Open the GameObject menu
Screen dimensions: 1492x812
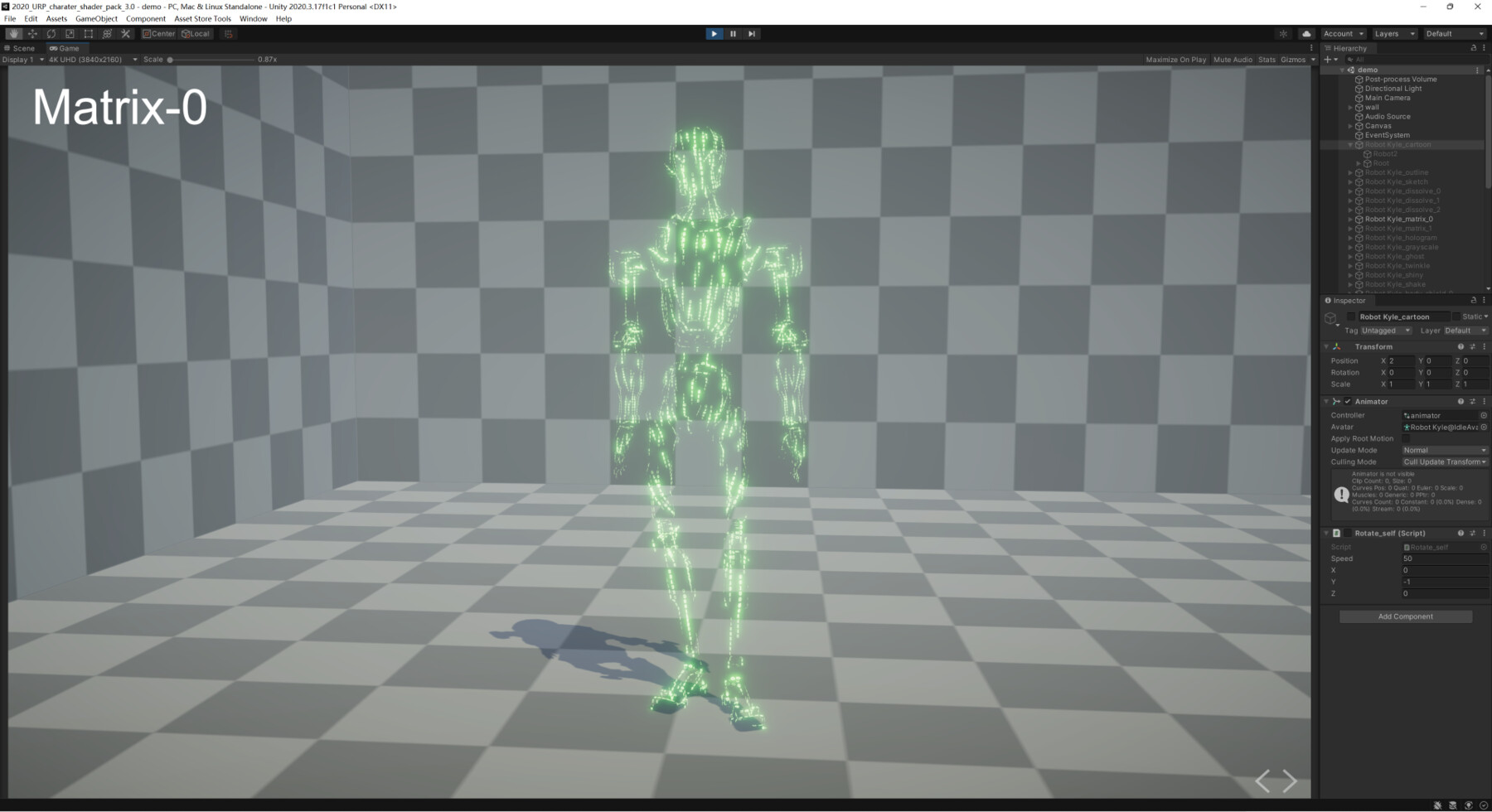coord(96,18)
